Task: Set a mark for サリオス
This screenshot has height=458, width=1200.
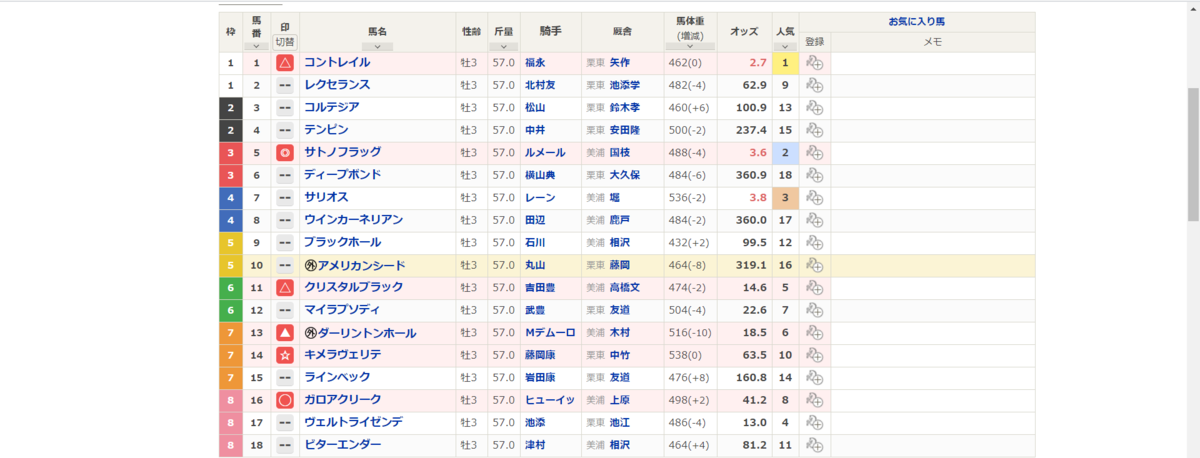Action: pyautogui.click(x=285, y=198)
